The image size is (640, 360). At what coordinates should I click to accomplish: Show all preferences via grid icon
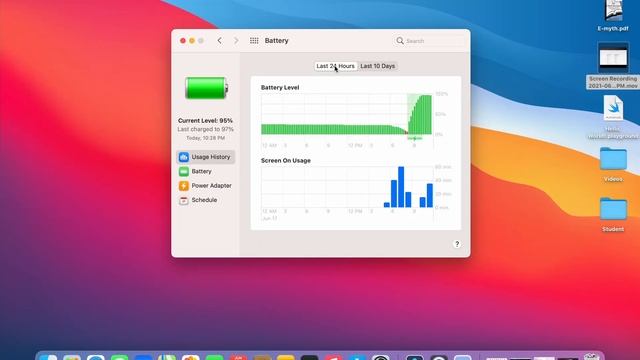[x=254, y=40]
